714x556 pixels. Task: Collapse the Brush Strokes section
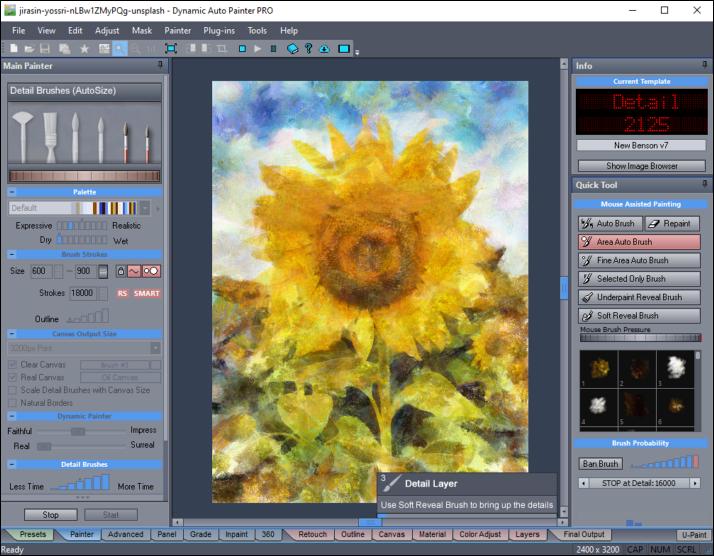point(12,254)
